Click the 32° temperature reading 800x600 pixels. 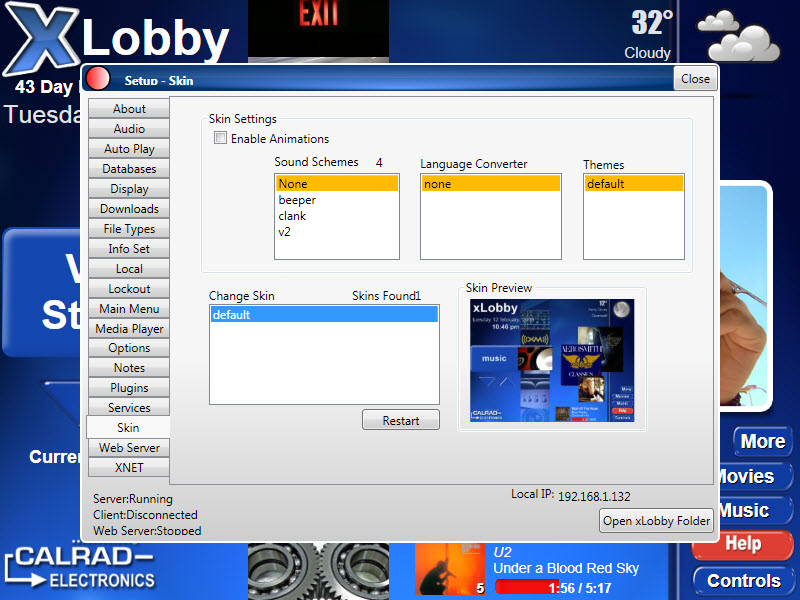coord(652,22)
